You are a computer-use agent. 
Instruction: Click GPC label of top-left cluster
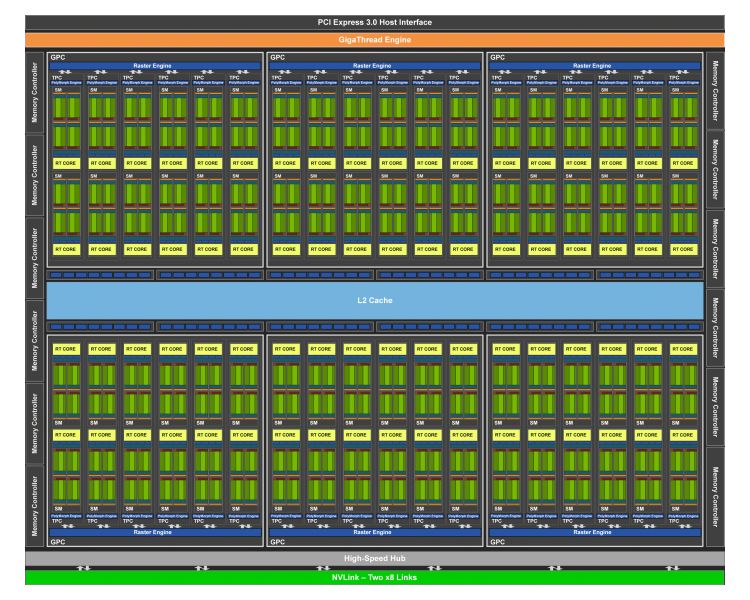point(56,57)
